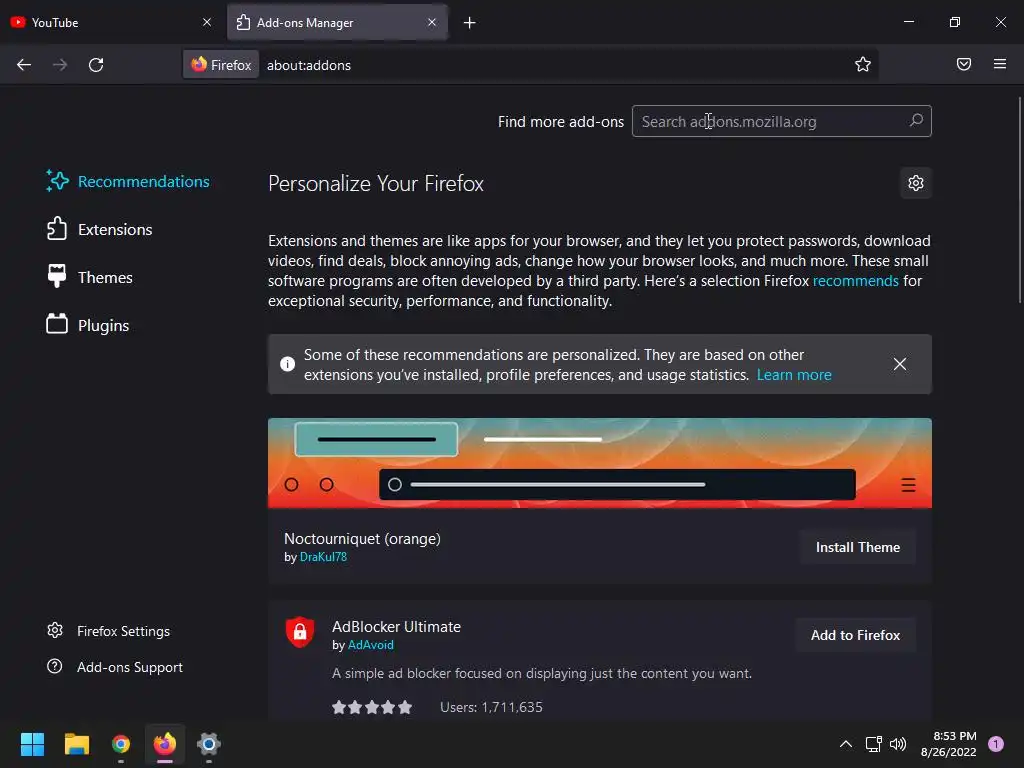Open Google Chrome from the taskbar
This screenshot has width=1024, height=768.
(121, 744)
